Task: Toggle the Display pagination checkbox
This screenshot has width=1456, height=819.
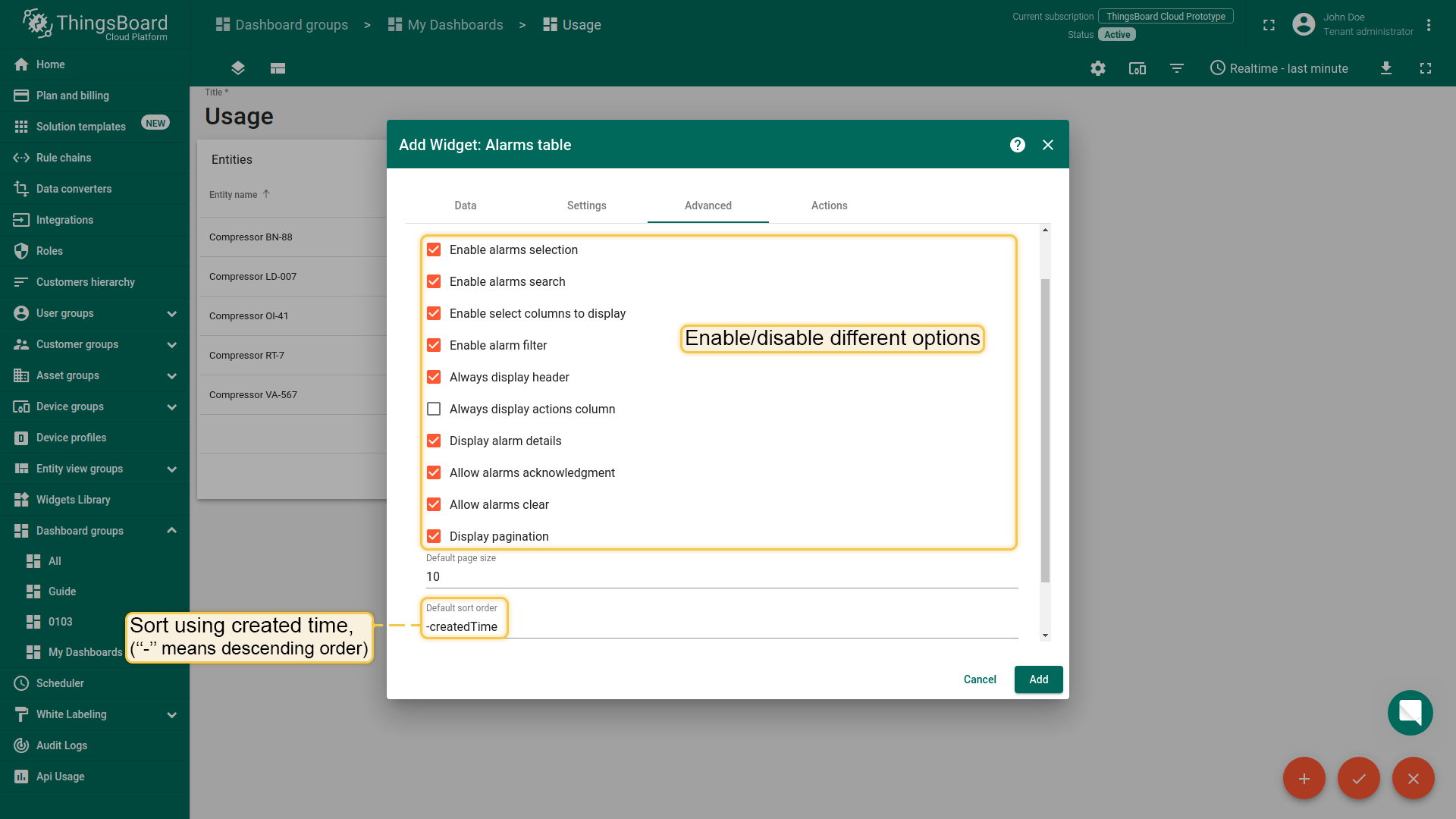Action: coord(434,536)
